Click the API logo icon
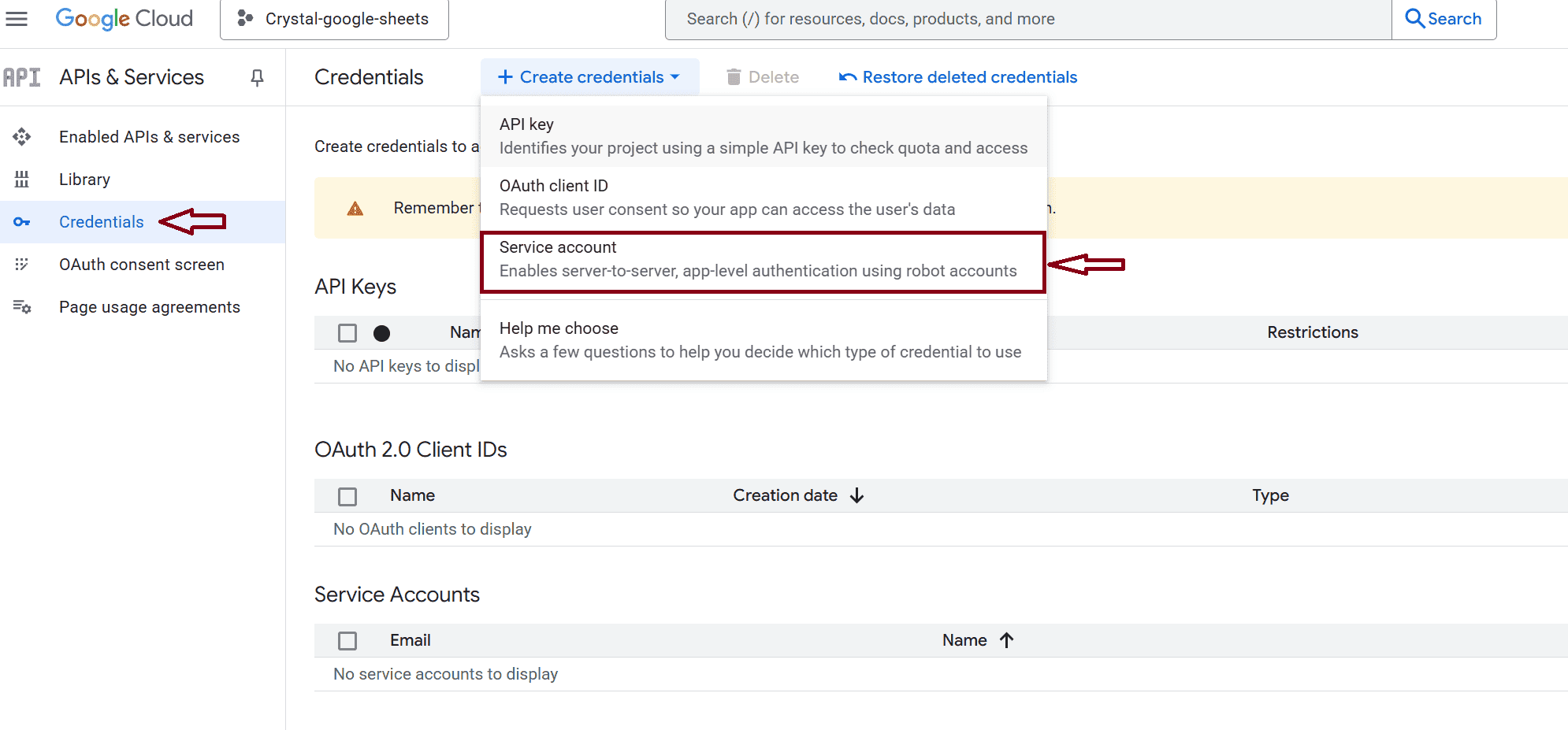The width and height of the screenshot is (1568, 730). coord(22,77)
